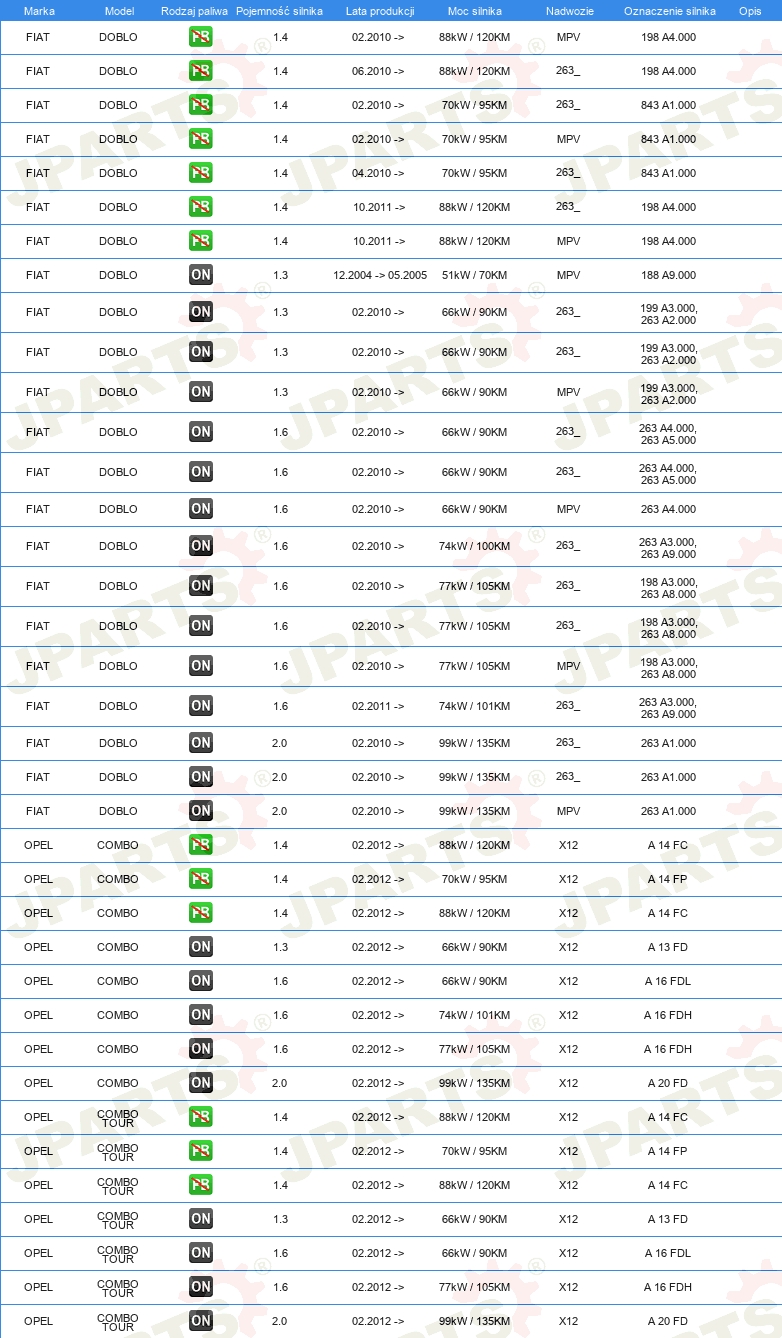Click engine code 188 A9.000
Image resolution: width=782 pixels, height=1338 pixels.
pyautogui.click(x=669, y=275)
